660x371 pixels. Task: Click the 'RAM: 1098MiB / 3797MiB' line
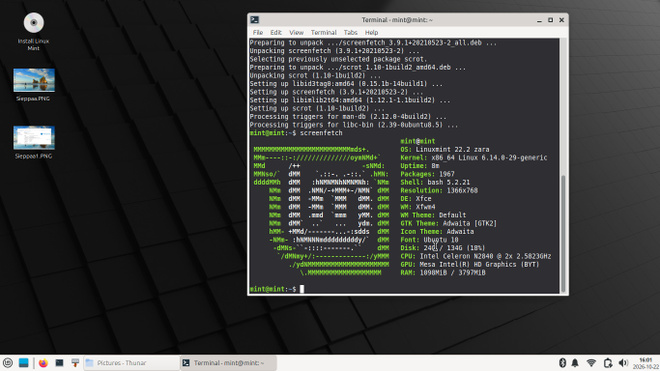(443, 272)
